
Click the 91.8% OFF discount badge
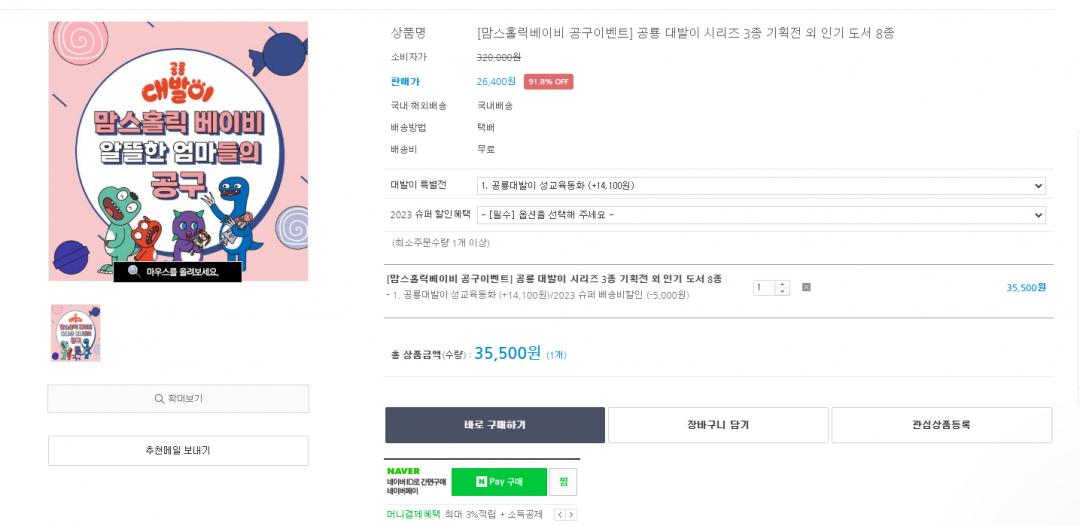click(548, 82)
